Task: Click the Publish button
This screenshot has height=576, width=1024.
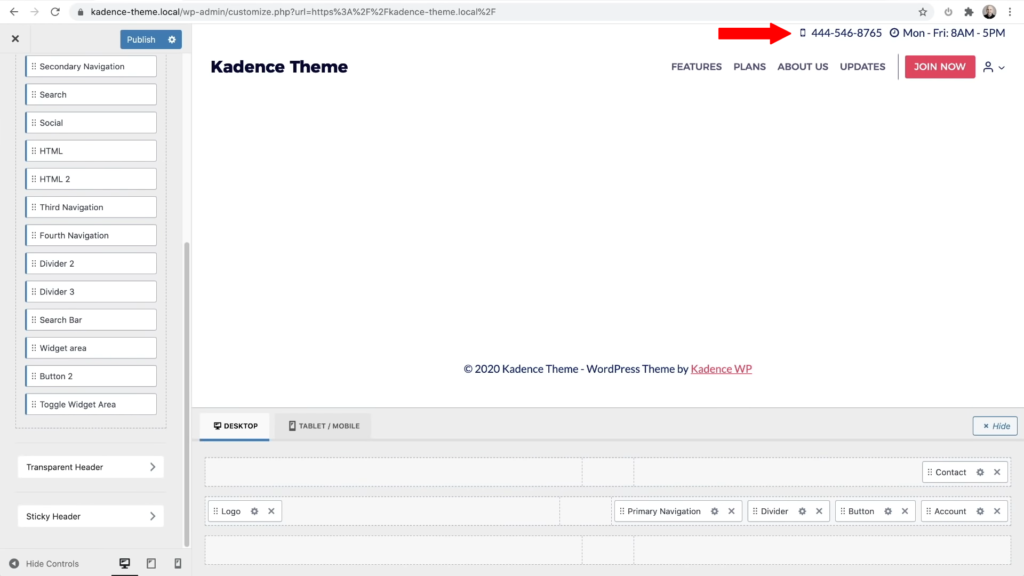Action: (141, 40)
